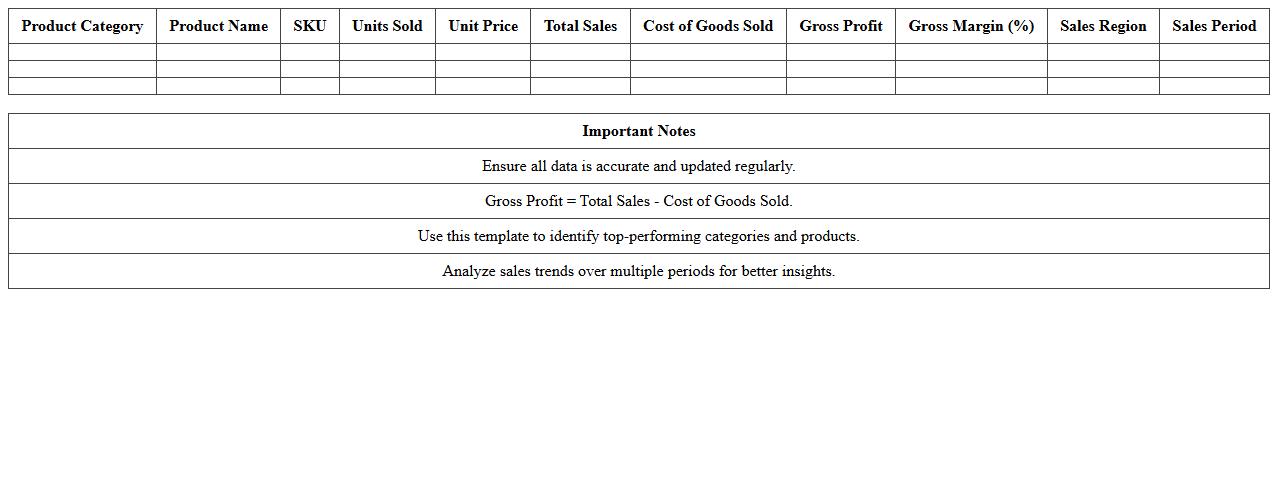Click the Unit Price column header
This screenshot has width=1278, height=501.
click(x=483, y=26)
